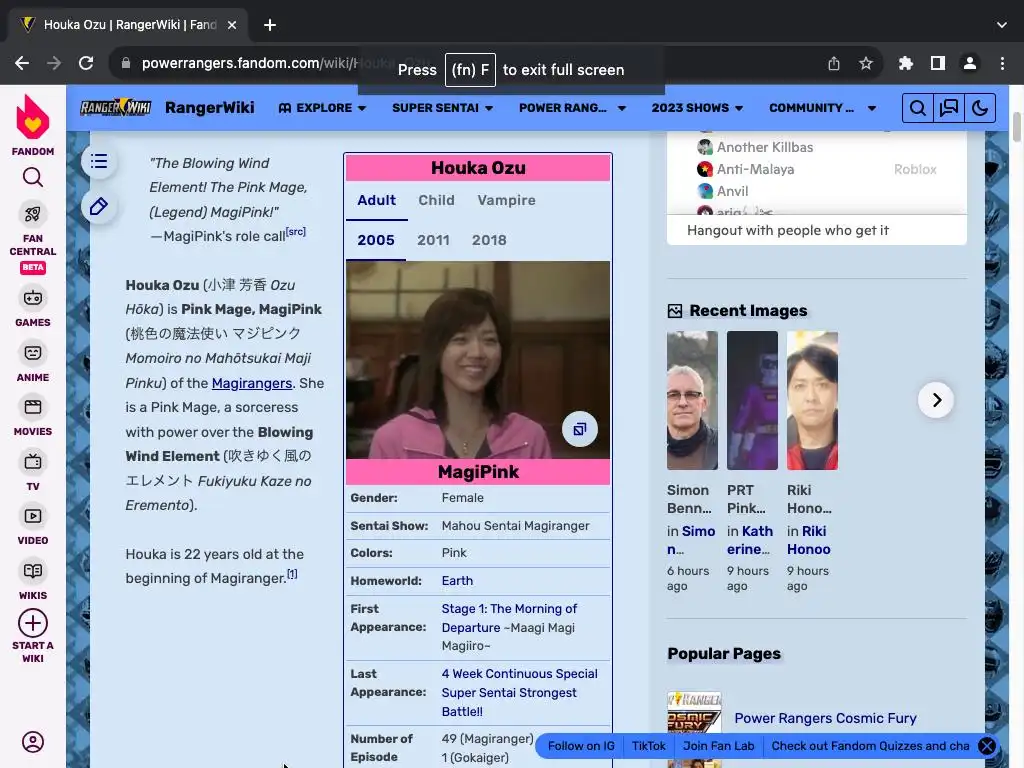Click the Houka Ozu infobox photo

point(478,360)
